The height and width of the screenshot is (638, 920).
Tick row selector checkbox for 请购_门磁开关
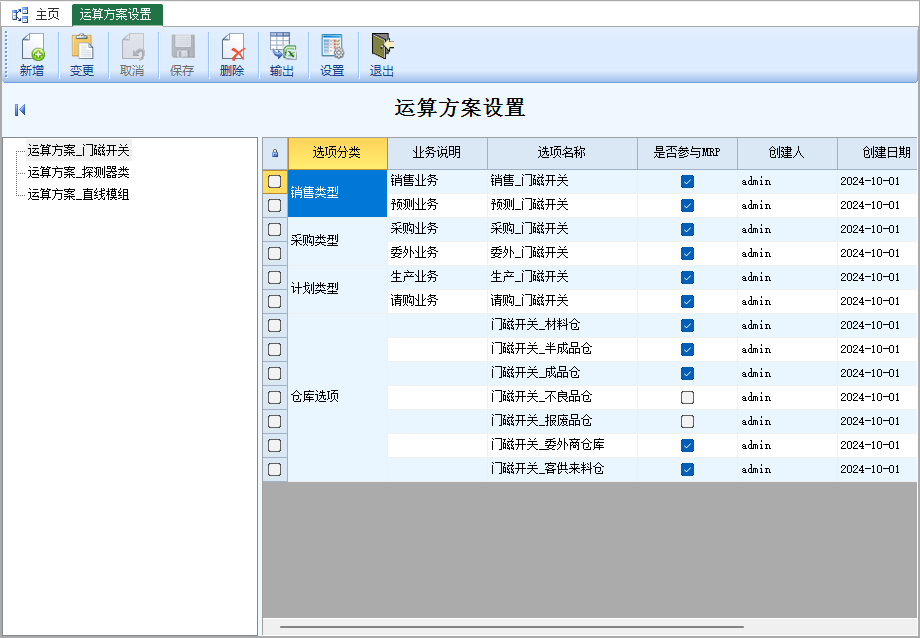coord(275,301)
